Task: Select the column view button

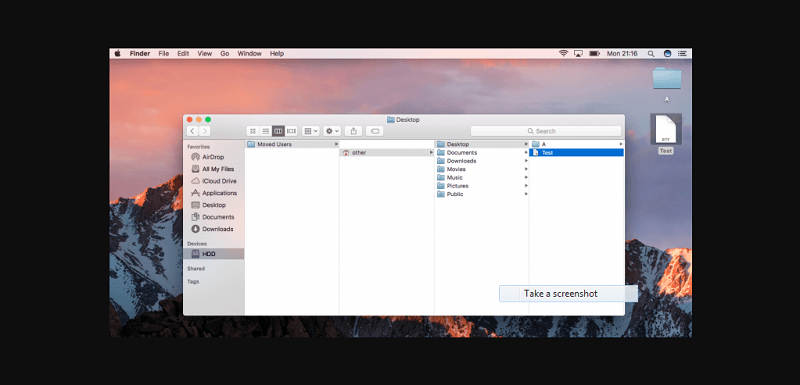Action: [278, 131]
